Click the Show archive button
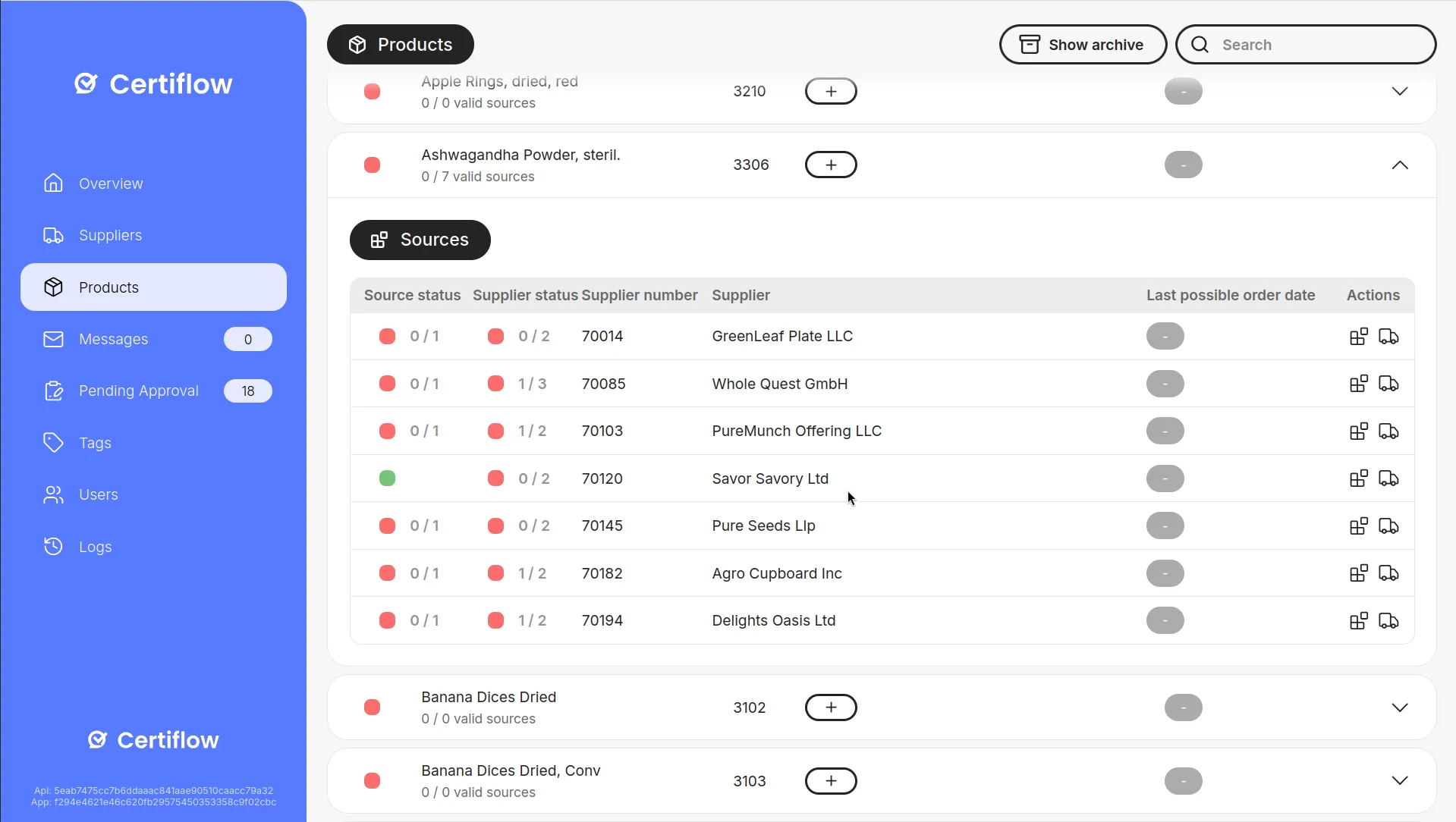 [x=1083, y=45]
